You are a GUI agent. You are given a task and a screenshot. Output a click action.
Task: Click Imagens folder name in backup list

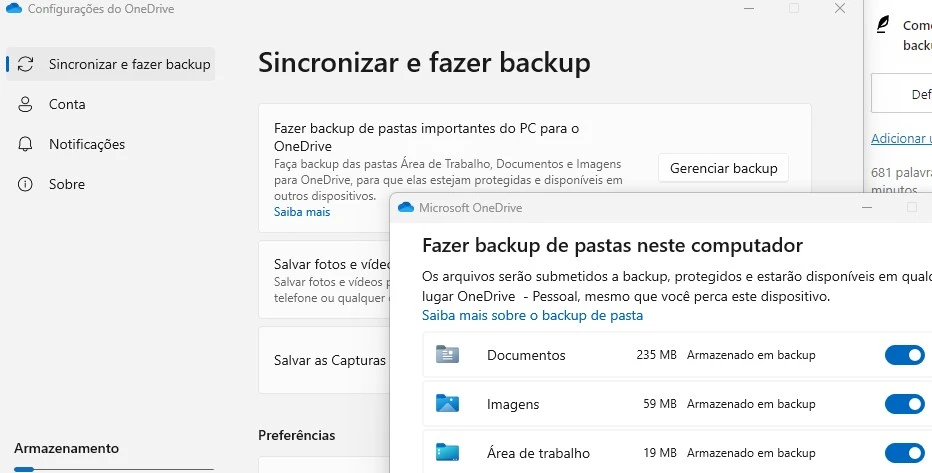(x=513, y=405)
